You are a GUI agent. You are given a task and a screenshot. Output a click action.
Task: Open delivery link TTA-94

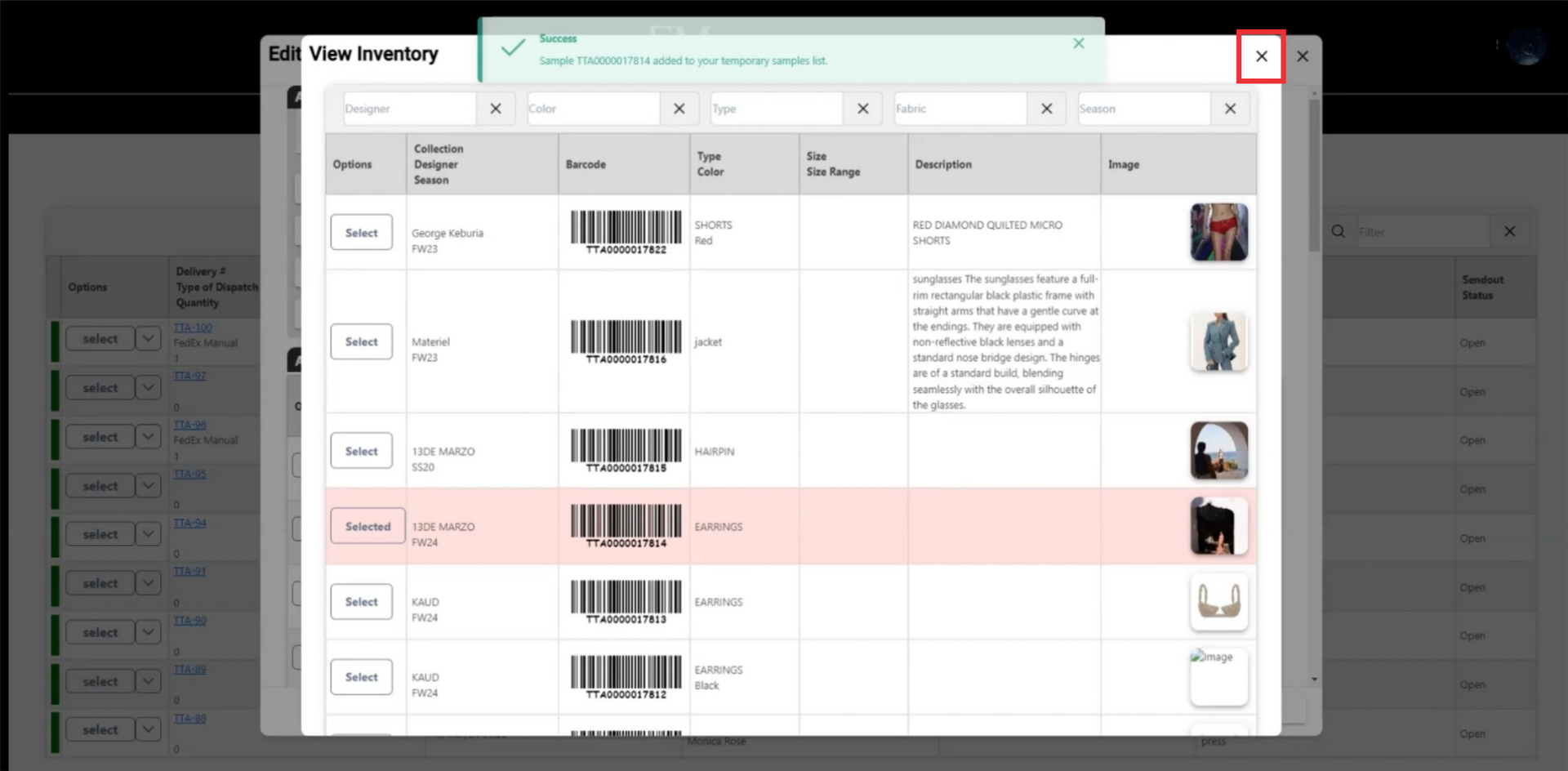coord(189,523)
